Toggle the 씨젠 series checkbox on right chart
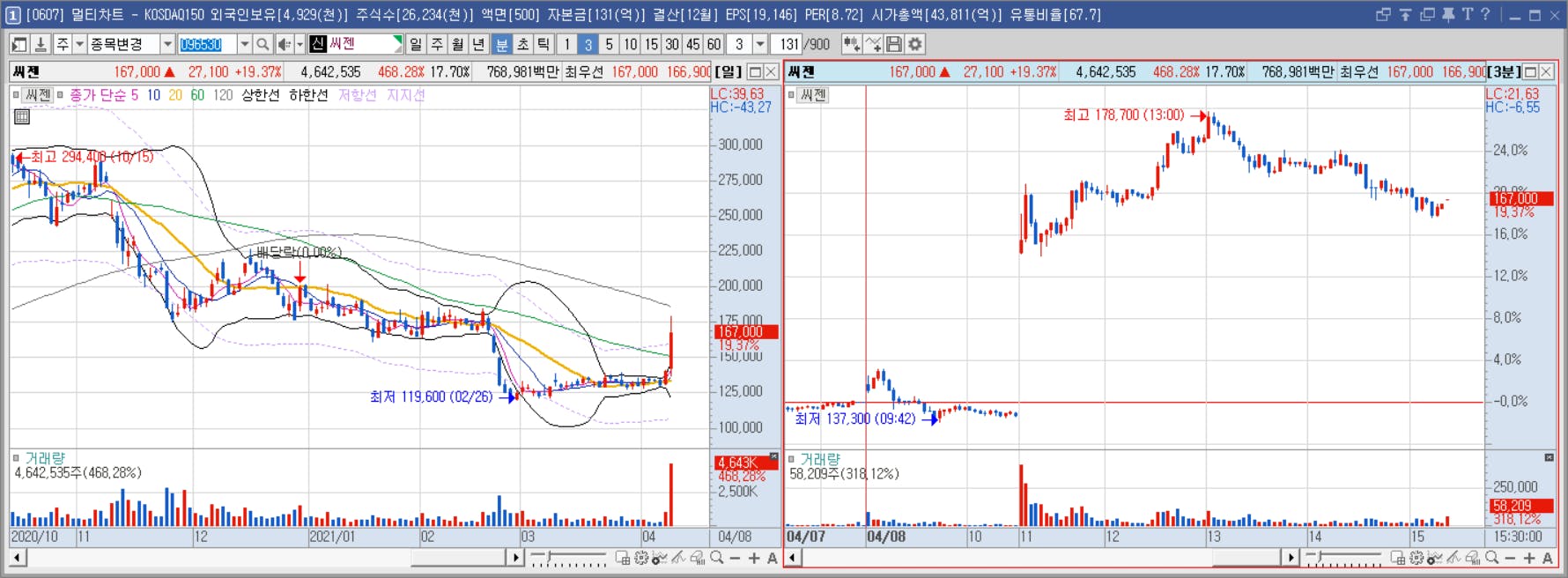 pyautogui.click(x=791, y=95)
